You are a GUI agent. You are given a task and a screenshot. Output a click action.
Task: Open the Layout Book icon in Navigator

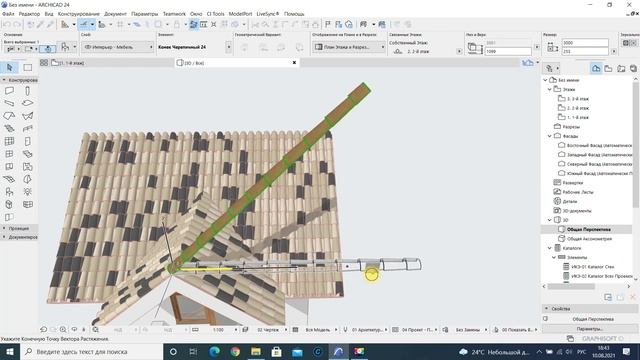coord(621,68)
